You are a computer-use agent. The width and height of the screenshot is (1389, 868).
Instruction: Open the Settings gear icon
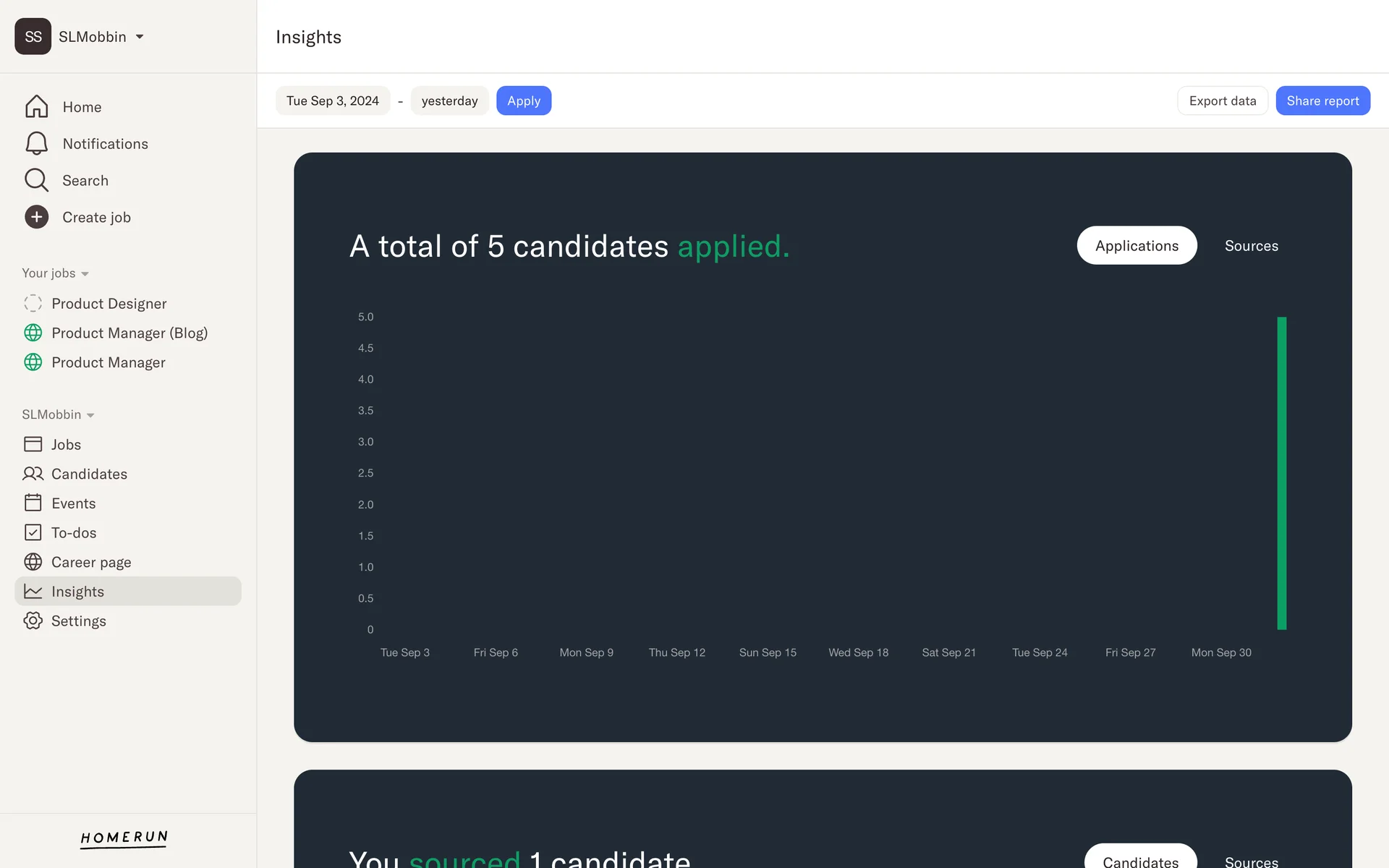[33, 621]
